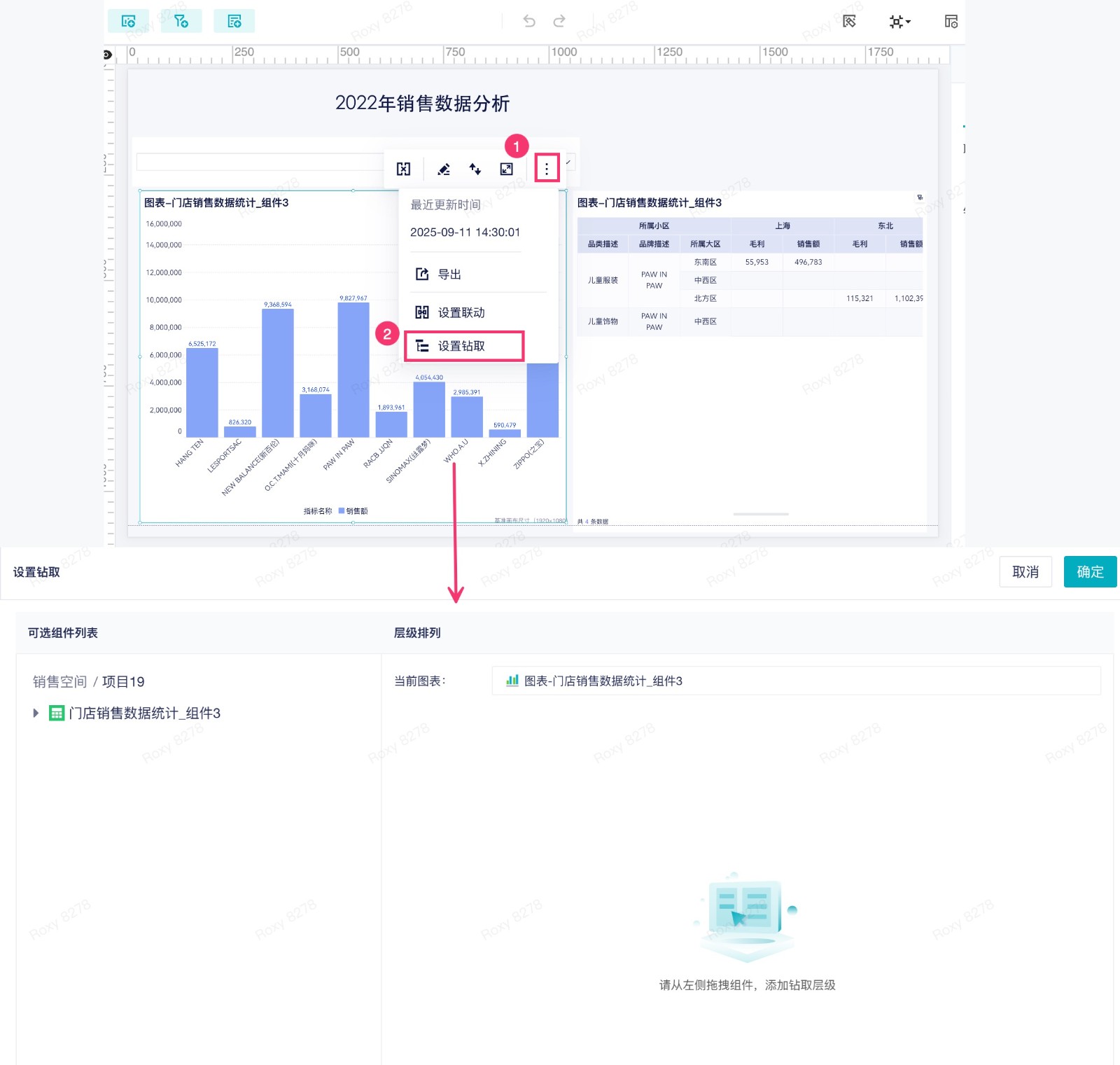The image size is (1120, 1065).
Task: Click the sort up-down arrows icon
Action: (475, 169)
